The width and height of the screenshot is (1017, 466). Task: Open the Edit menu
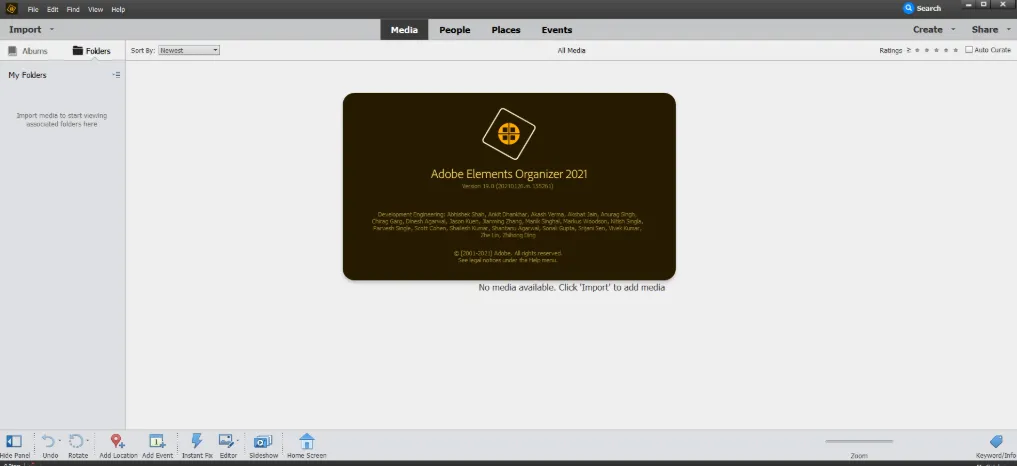(53, 10)
